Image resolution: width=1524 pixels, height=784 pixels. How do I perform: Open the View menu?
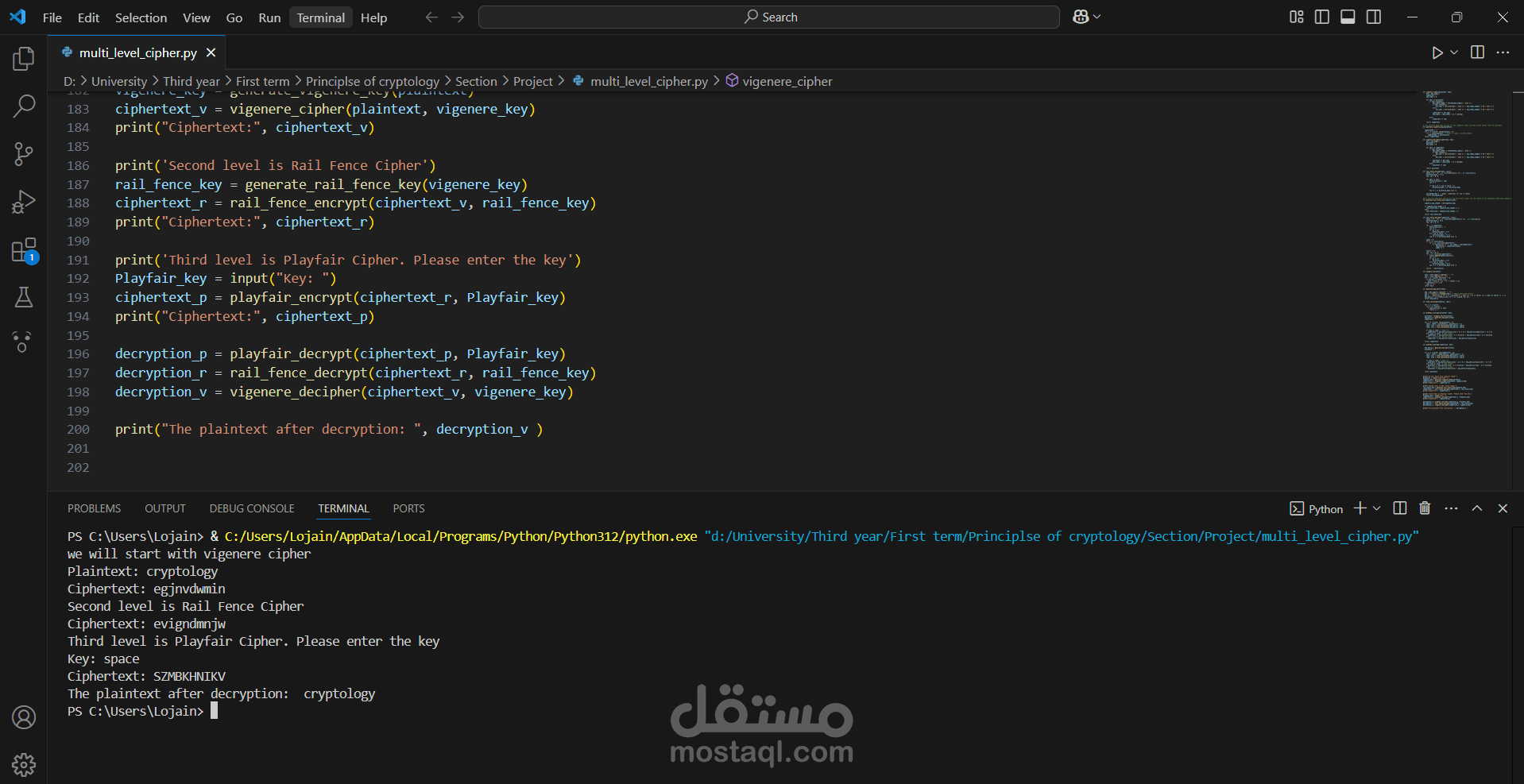tap(196, 17)
